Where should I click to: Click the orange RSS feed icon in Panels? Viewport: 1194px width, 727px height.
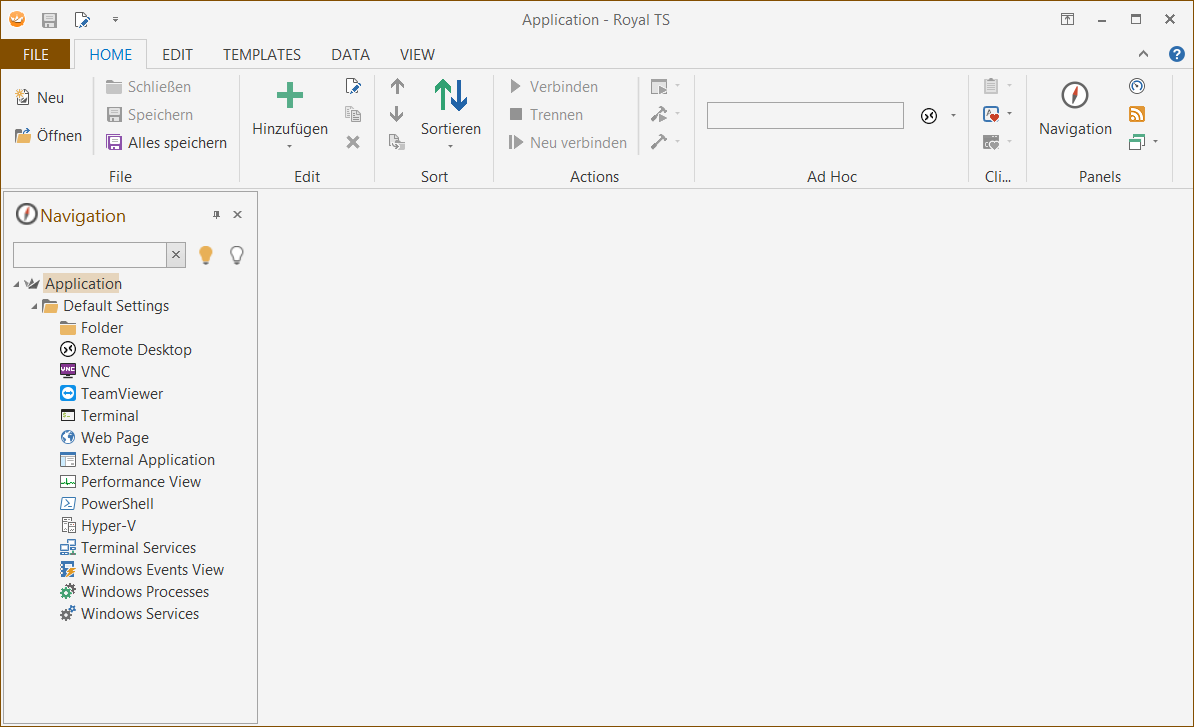(x=1137, y=114)
